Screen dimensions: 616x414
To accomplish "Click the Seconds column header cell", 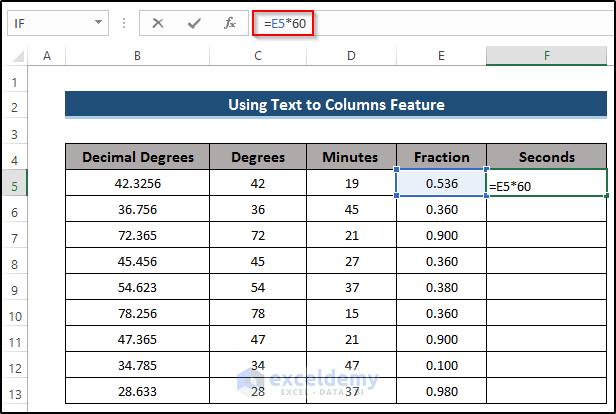I will (547, 157).
